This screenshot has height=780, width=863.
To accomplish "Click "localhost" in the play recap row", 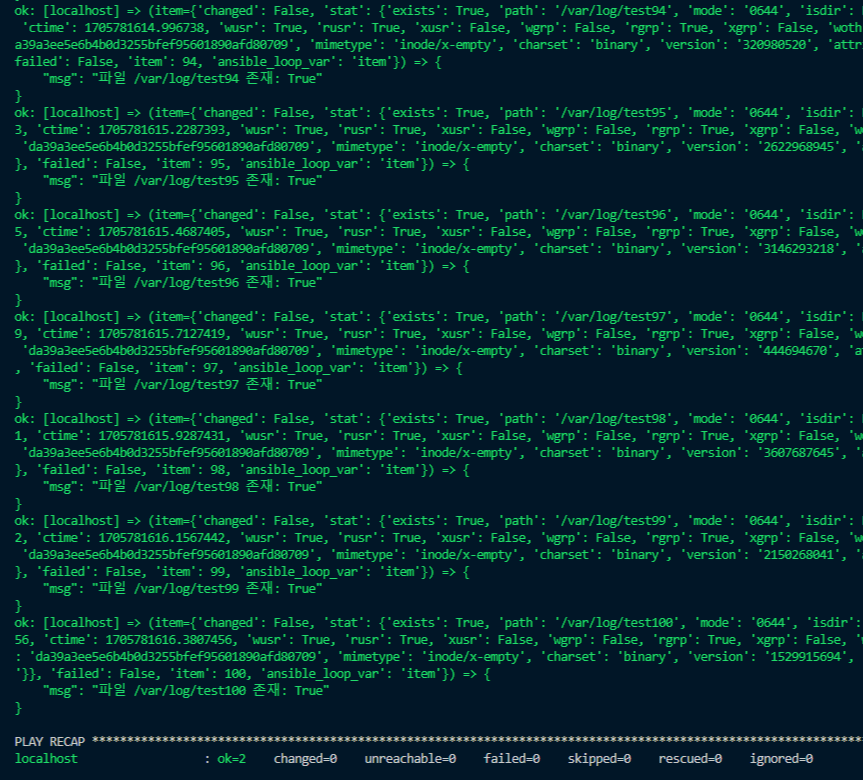I will [46, 759].
